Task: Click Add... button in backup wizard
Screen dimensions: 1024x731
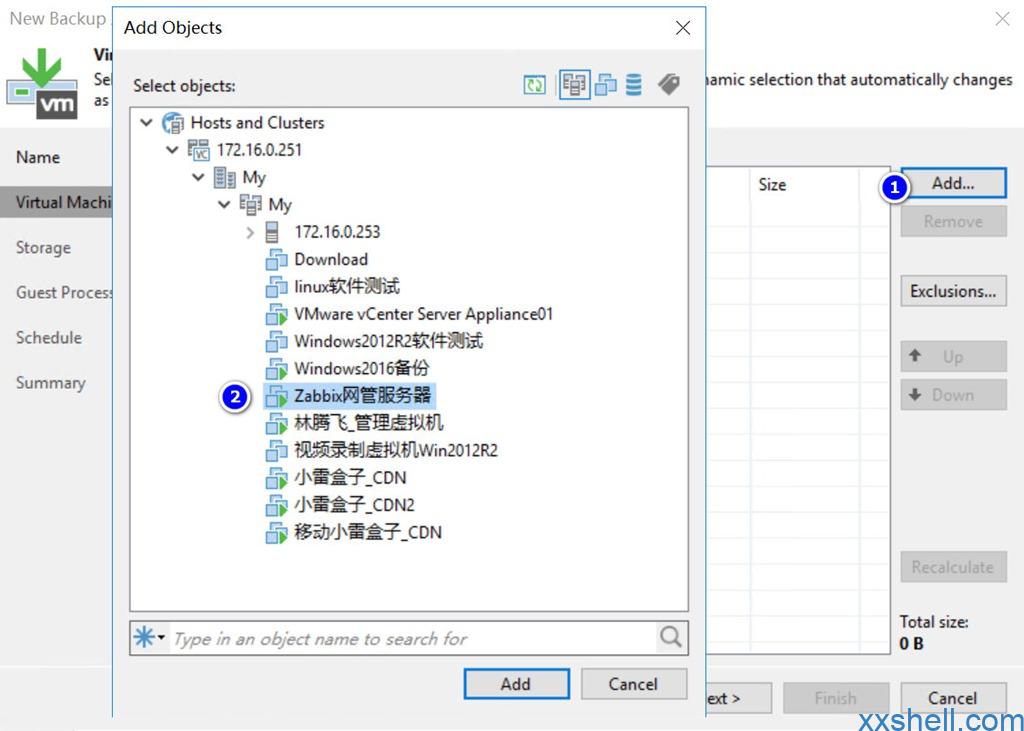Action: [953, 184]
